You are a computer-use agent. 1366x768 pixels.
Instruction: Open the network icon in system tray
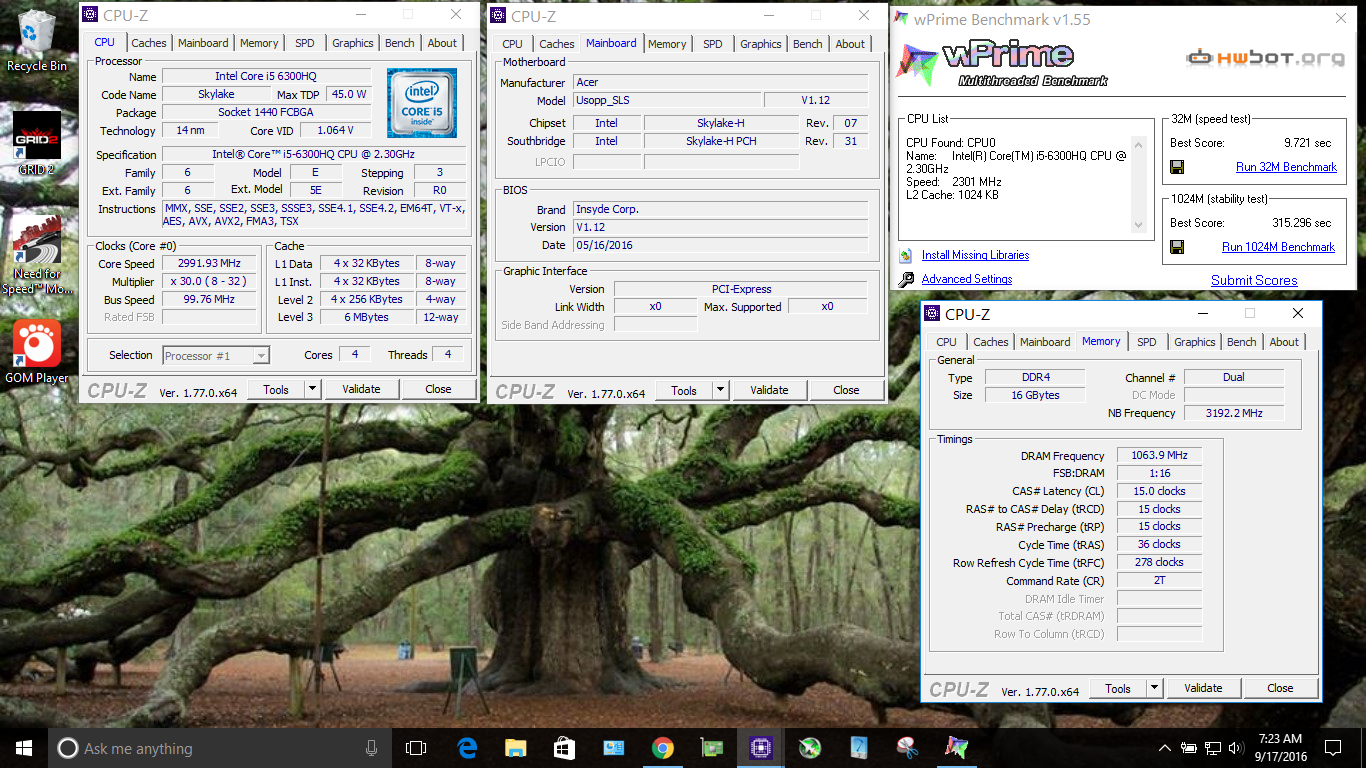point(1212,748)
